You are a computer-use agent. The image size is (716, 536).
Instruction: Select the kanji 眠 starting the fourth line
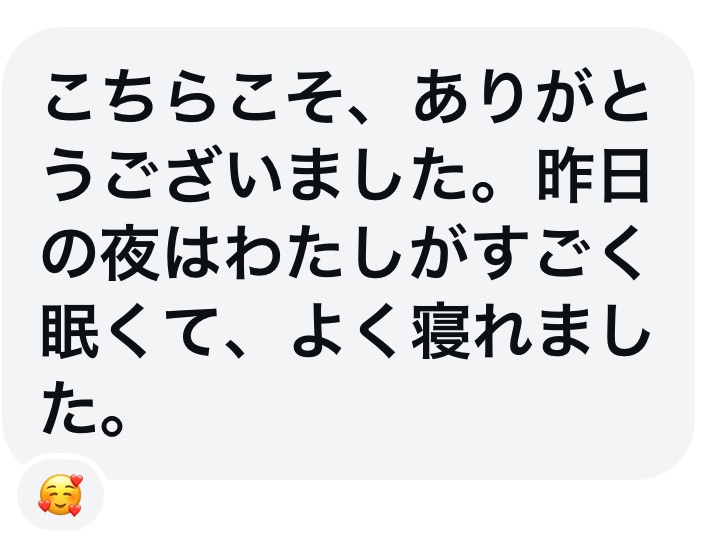click(70, 330)
